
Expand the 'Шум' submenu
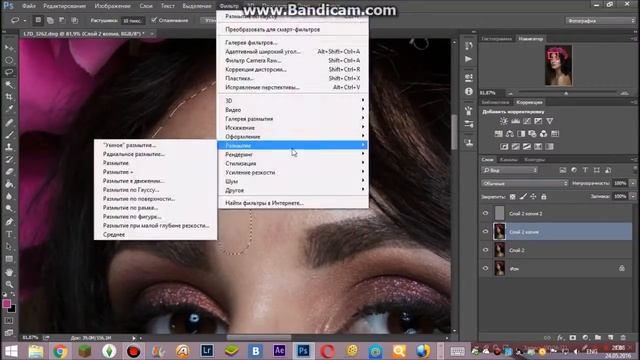pos(293,181)
